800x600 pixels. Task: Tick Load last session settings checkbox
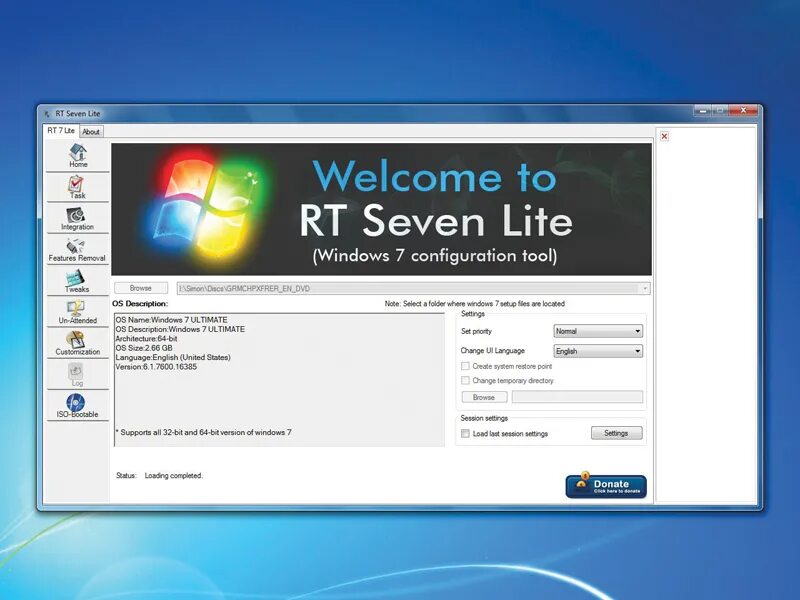(465, 434)
